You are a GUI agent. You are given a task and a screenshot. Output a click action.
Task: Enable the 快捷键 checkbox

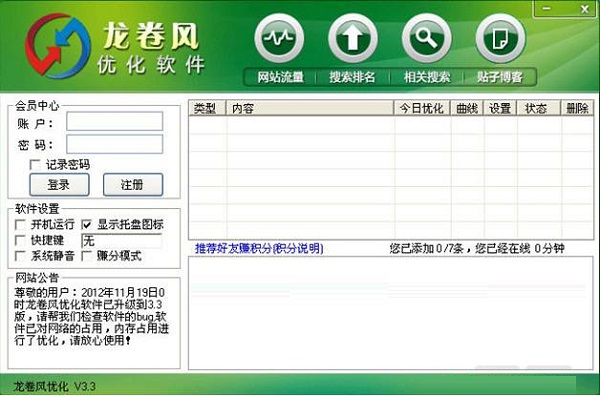click(x=20, y=240)
